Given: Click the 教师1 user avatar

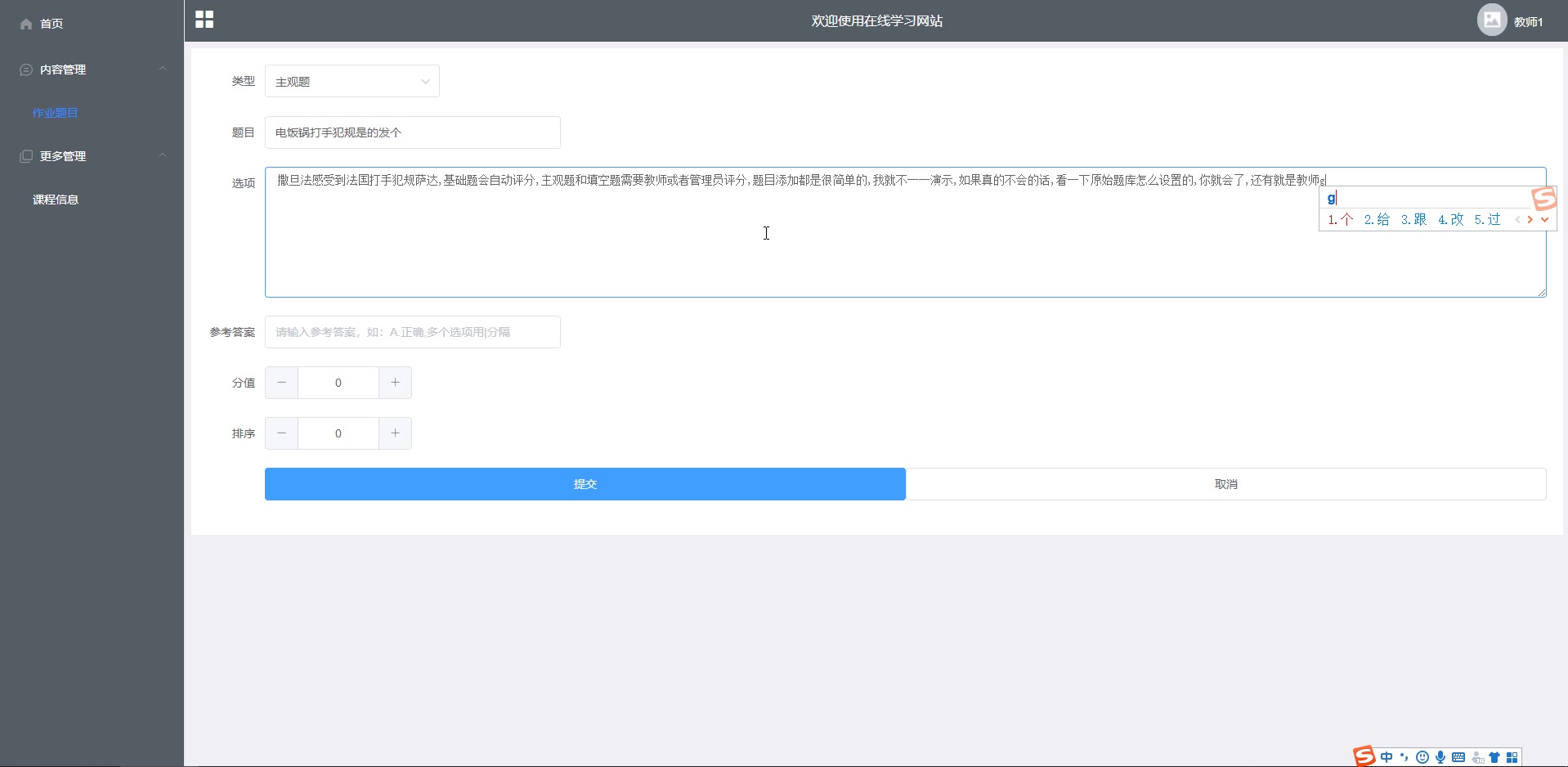Looking at the screenshot, I should point(1492,20).
